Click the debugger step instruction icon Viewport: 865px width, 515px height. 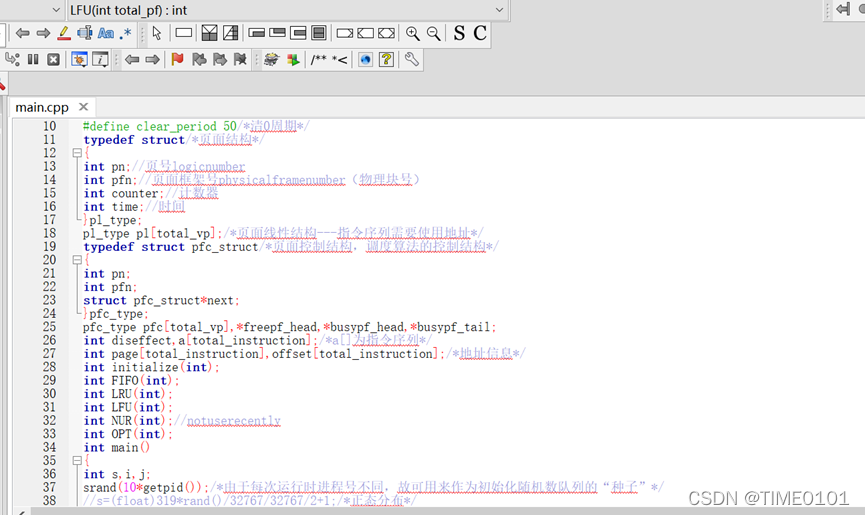tap(12, 59)
